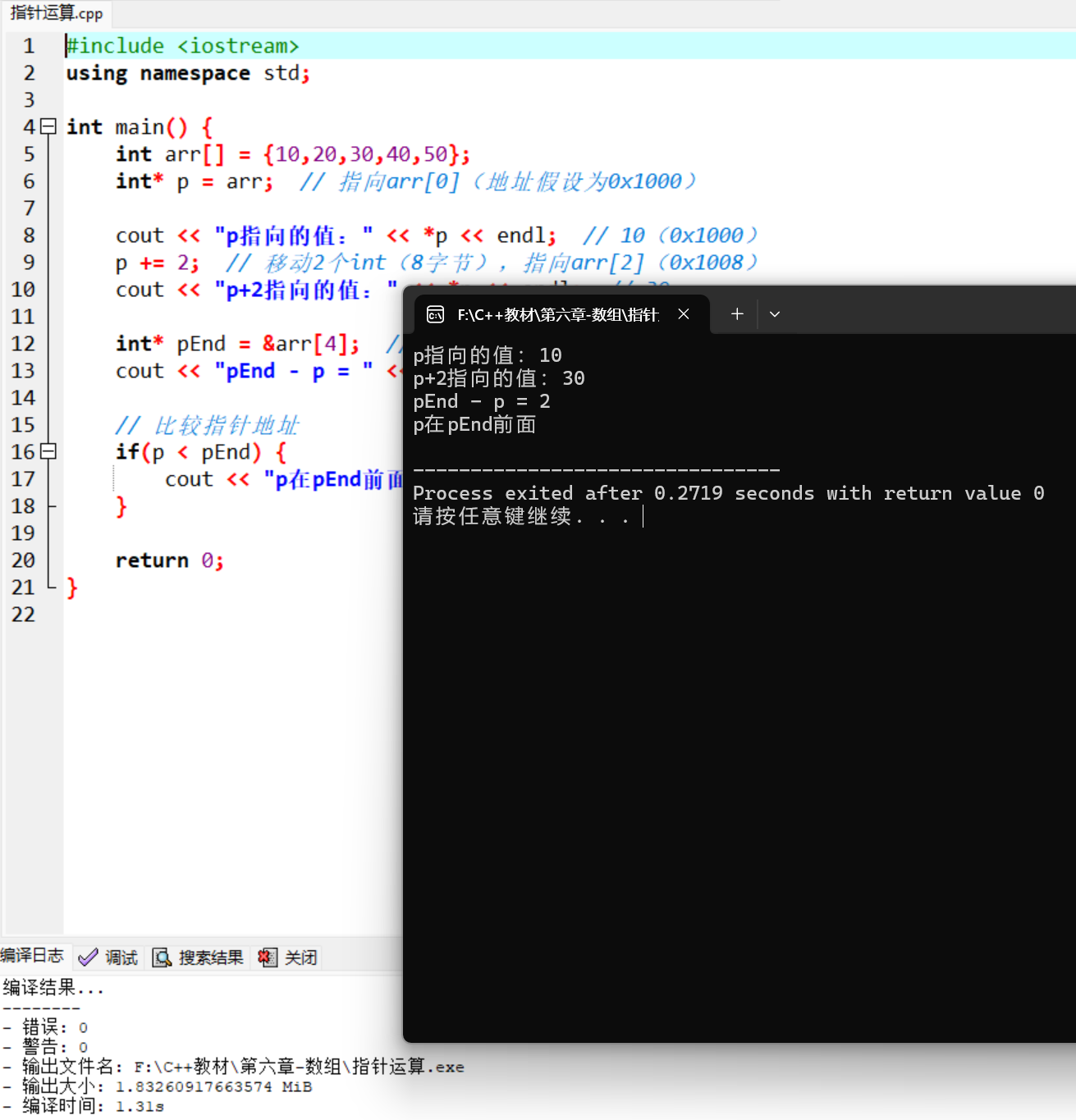
Task: Click the 关闭 panel button
Action: click(287, 958)
